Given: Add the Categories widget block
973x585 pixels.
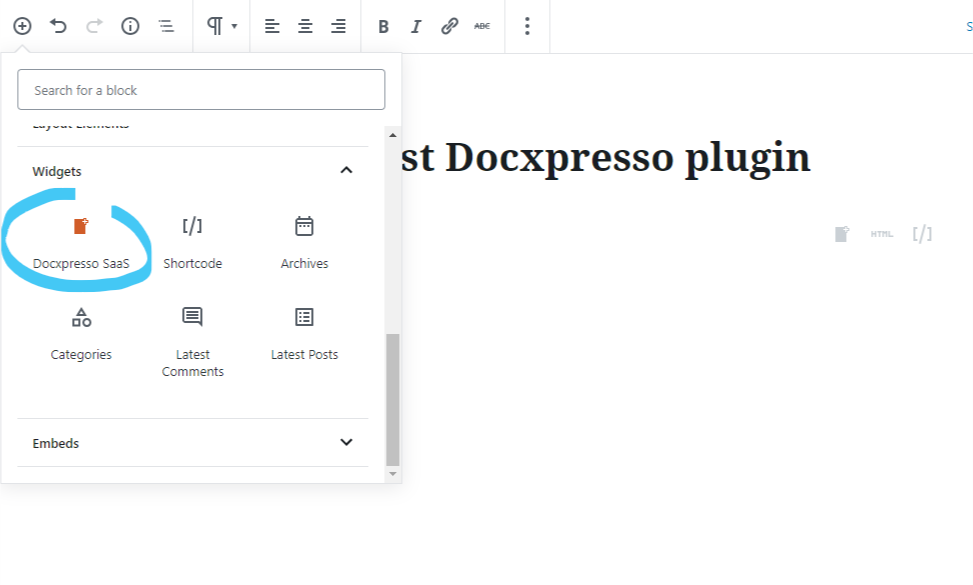Looking at the screenshot, I should pyautogui.click(x=81, y=334).
